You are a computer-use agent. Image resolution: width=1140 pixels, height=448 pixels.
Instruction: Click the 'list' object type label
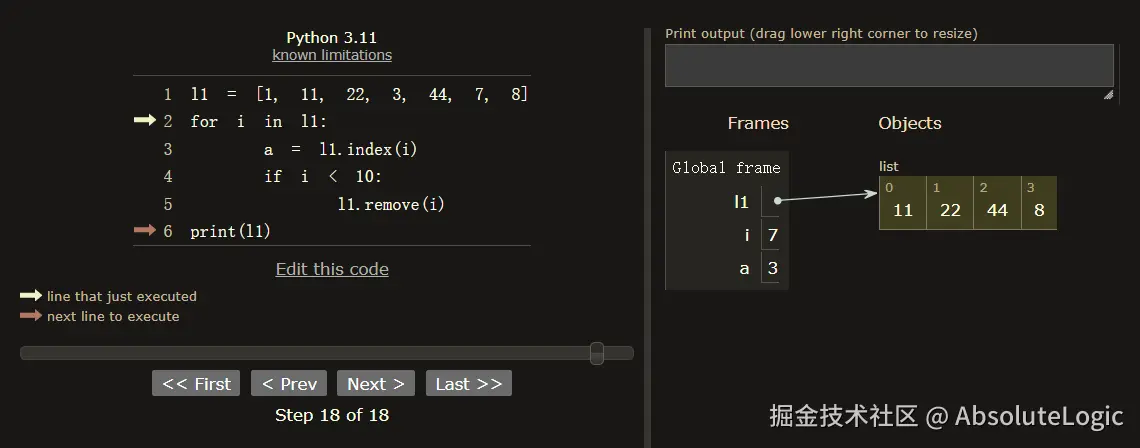tap(888, 167)
